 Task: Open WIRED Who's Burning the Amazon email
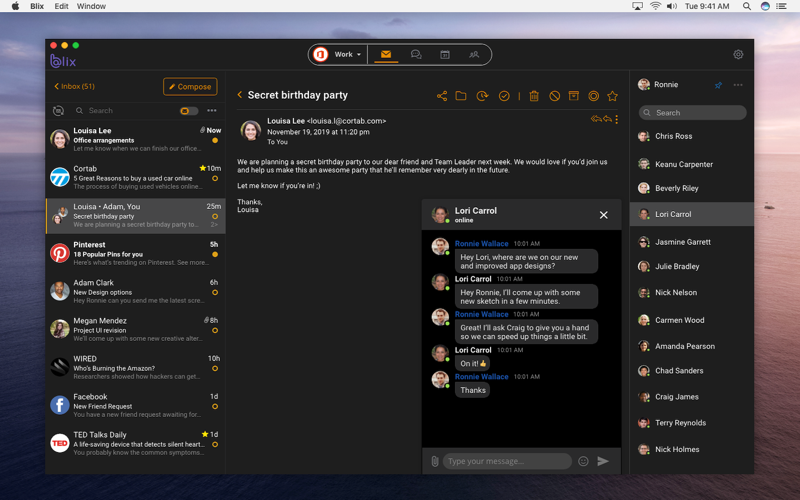[x=136, y=367]
